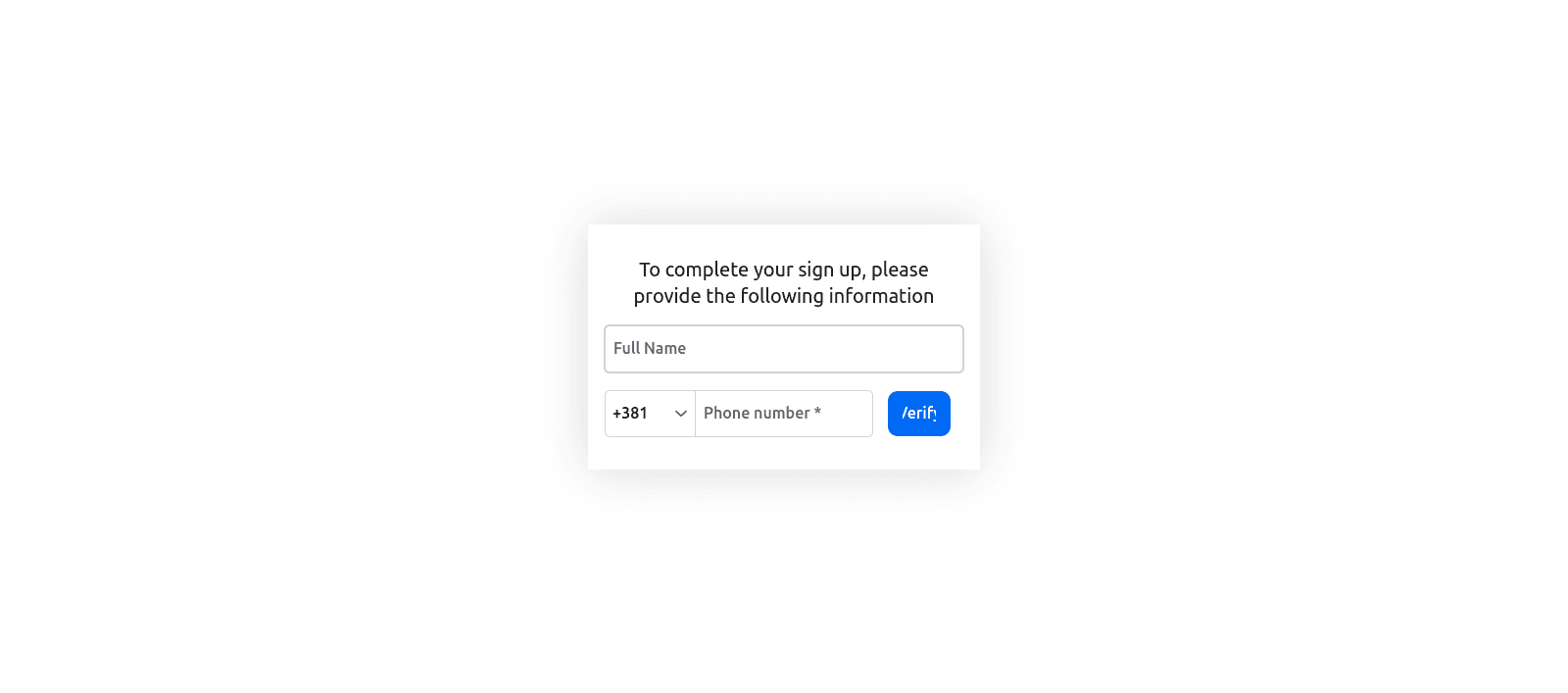Show the country code options list
This screenshot has width=1568, height=693.
point(650,414)
